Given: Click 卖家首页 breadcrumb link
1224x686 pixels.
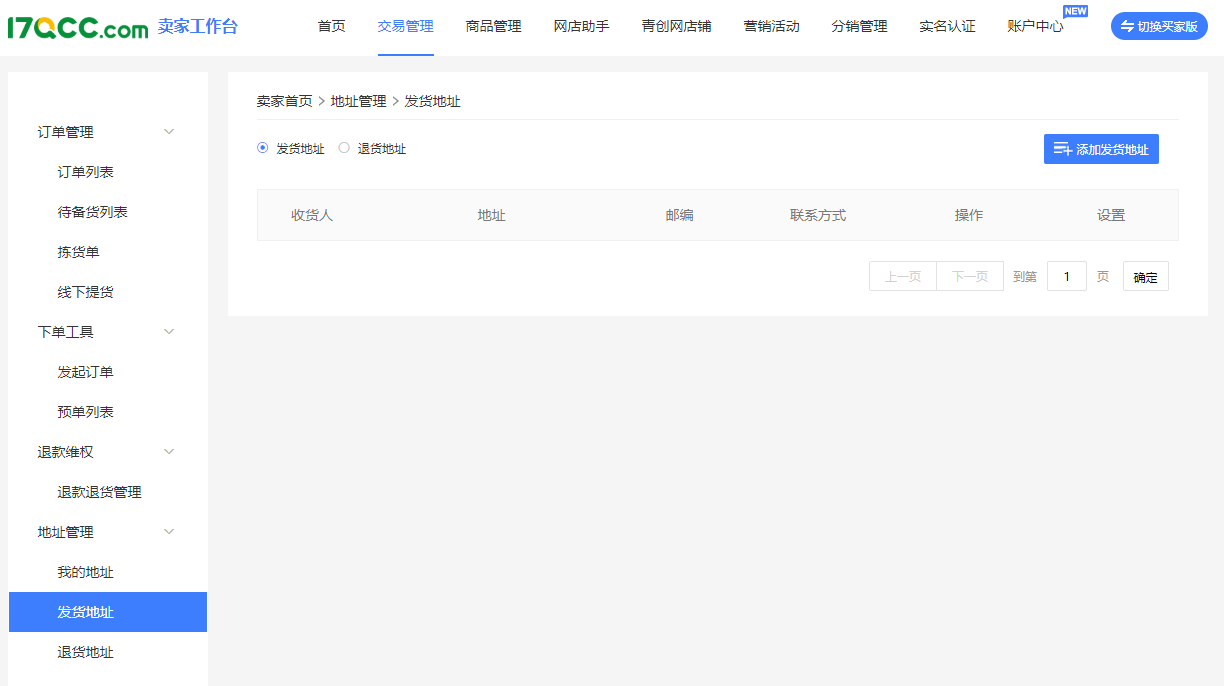Looking at the screenshot, I should (284, 101).
